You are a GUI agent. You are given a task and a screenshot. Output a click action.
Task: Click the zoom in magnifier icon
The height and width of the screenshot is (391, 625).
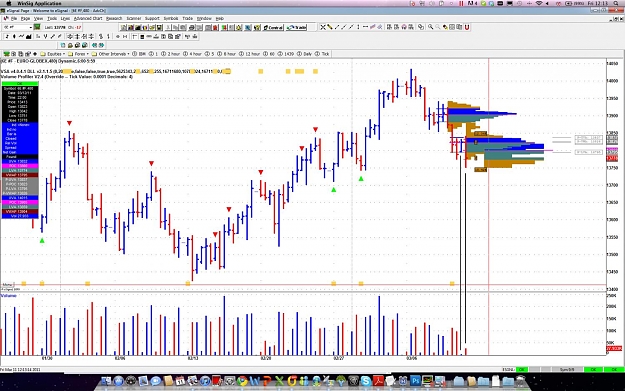pos(430,27)
